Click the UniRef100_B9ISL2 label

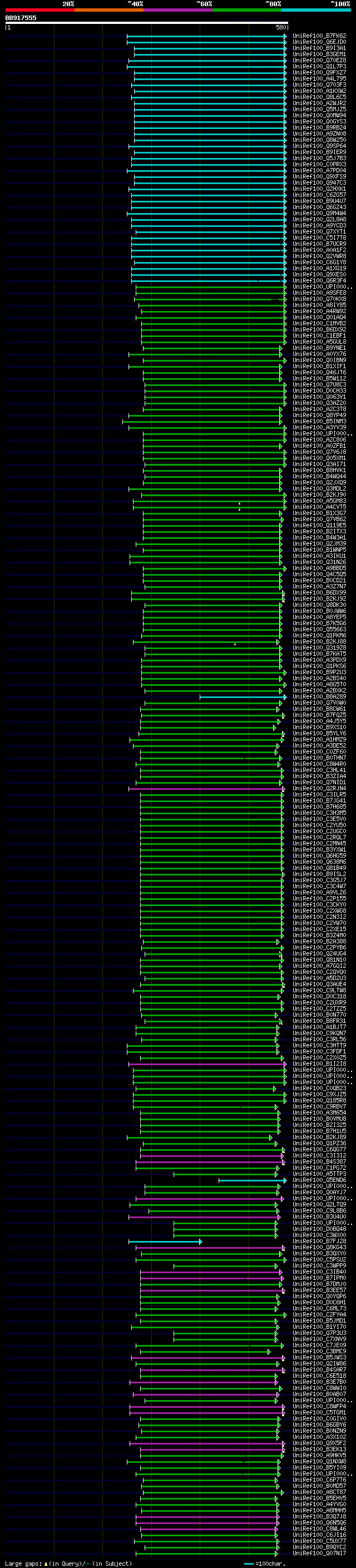pos(319,874)
